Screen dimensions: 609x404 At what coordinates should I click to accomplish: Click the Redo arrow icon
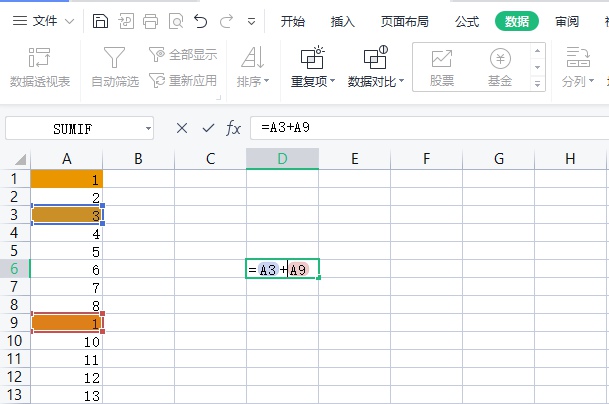[x=226, y=21]
